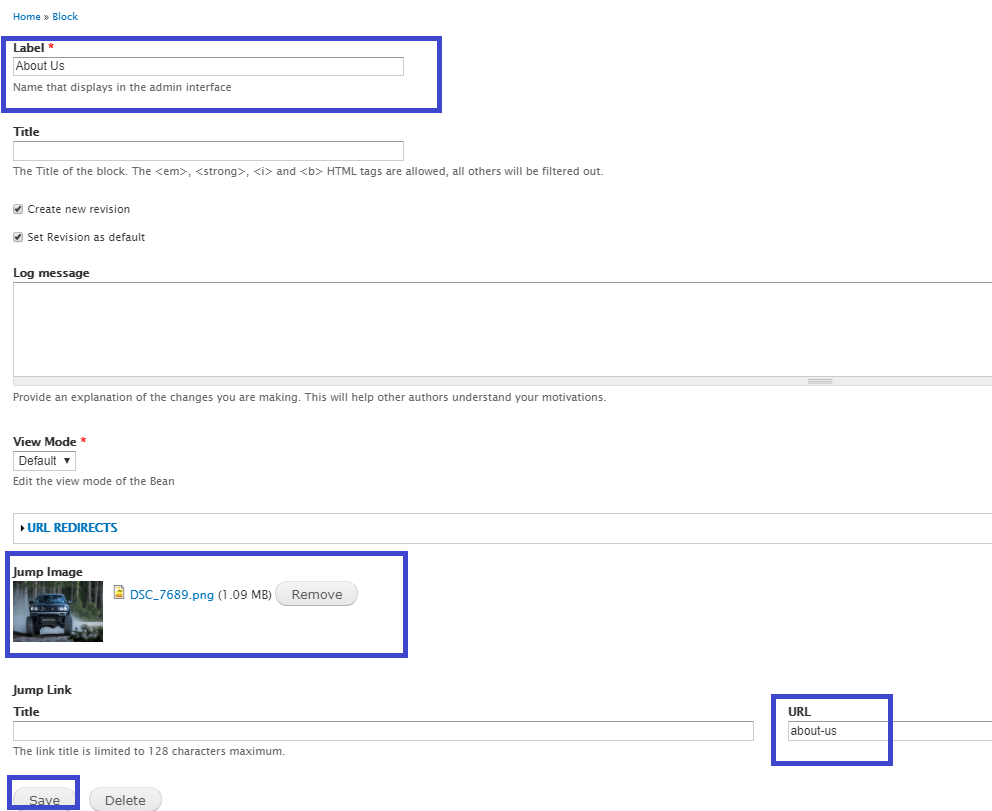Expand the URL REDIRECTS section
Image resolution: width=992 pixels, height=811 pixels.
click(72, 528)
